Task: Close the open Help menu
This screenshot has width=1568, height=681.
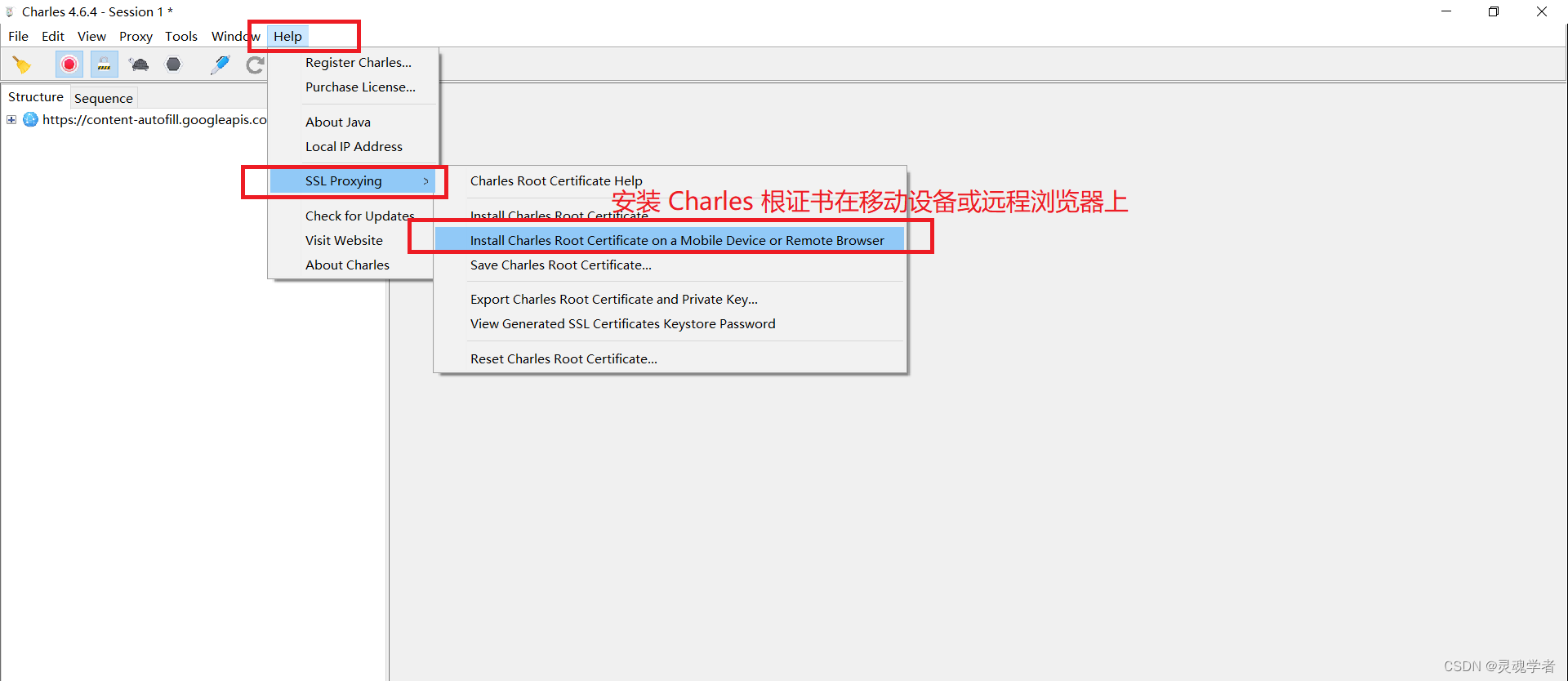Action: click(x=287, y=36)
